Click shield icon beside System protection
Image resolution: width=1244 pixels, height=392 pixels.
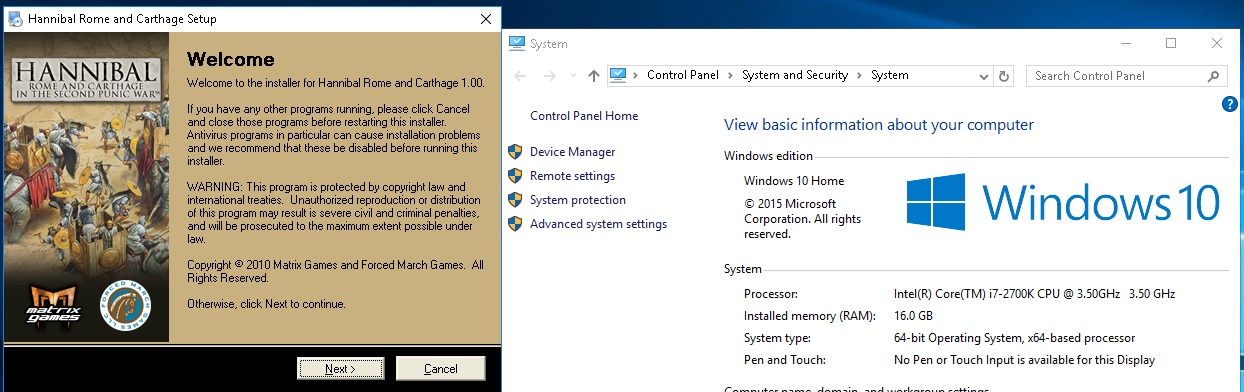pyautogui.click(x=516, y=200)
